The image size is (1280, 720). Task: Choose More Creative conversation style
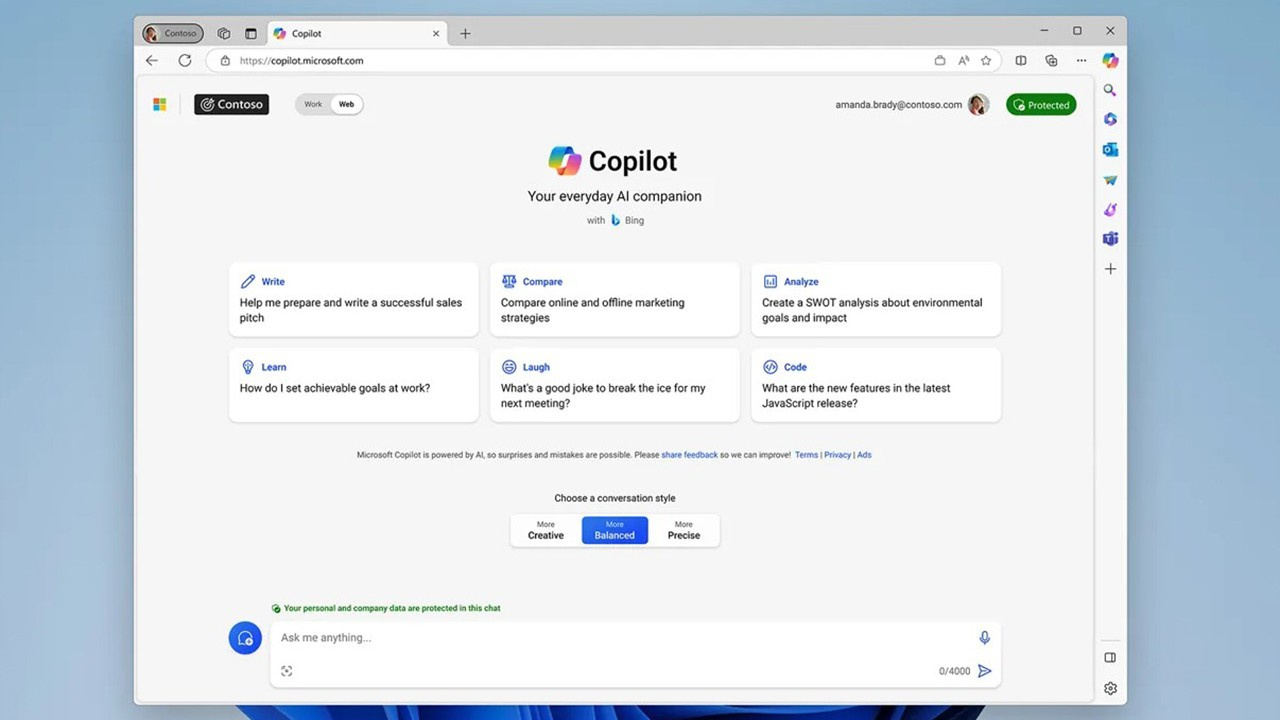(x=546, y=530)
